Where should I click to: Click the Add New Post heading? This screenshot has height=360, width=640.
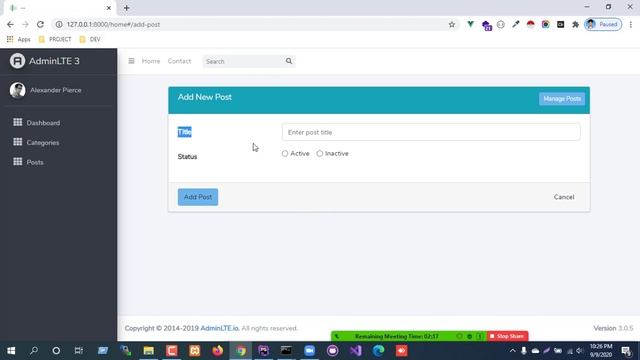coord(205,97)
